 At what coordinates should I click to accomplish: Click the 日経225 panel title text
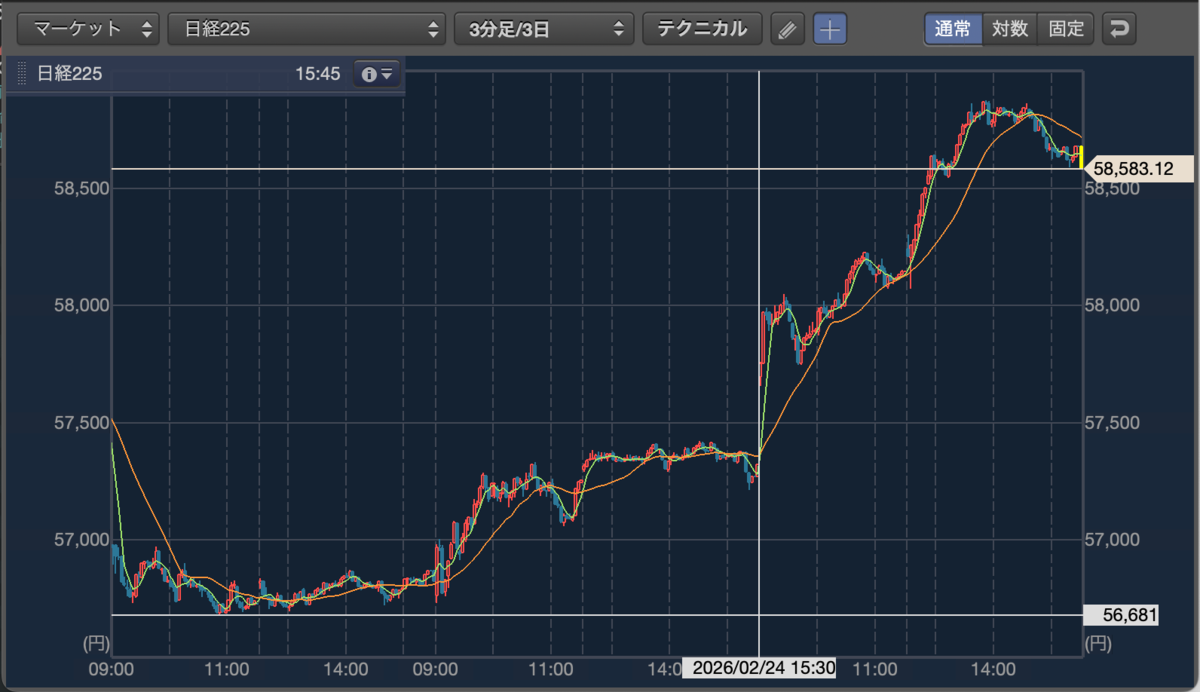69,74
